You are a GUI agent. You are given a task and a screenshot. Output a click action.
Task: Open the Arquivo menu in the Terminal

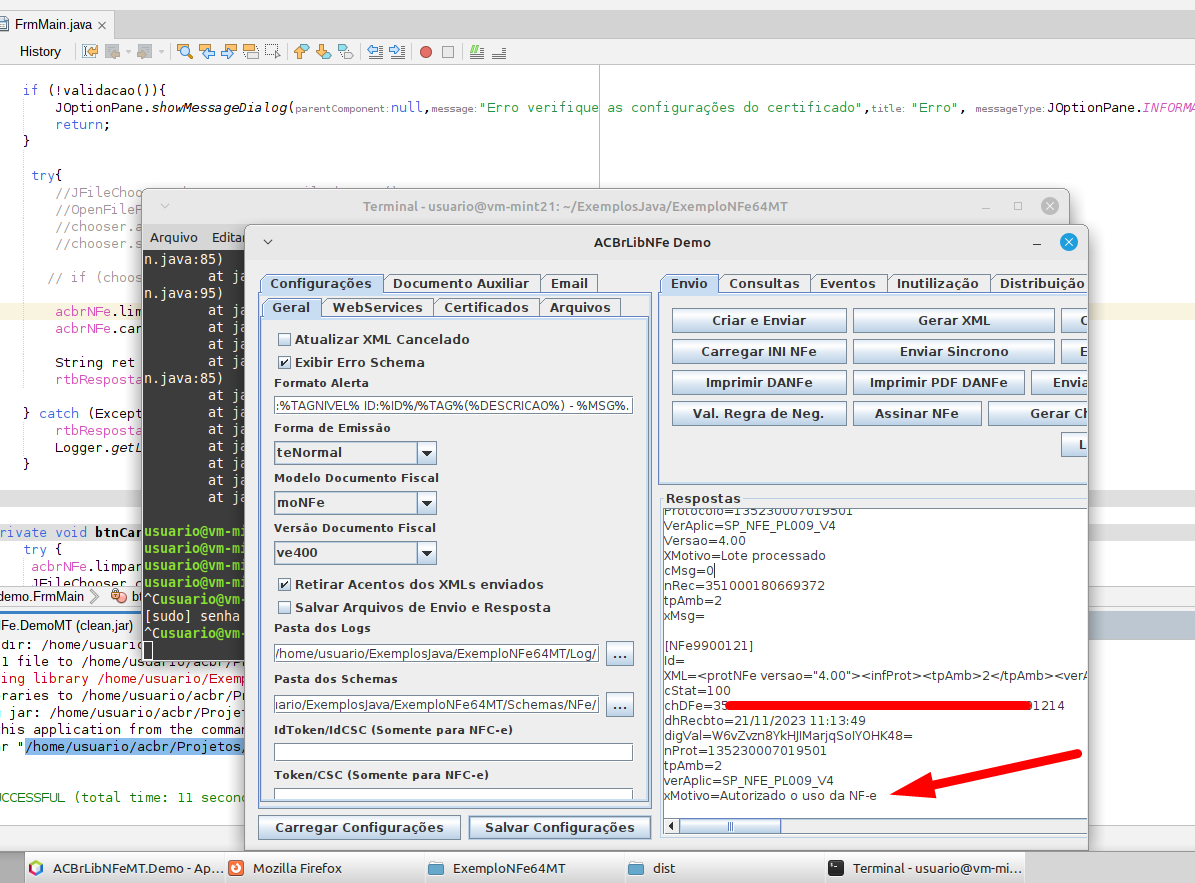174,237
